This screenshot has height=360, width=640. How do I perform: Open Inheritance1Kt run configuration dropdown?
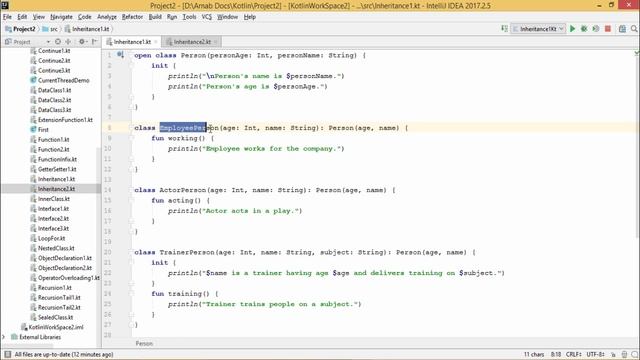538,29
